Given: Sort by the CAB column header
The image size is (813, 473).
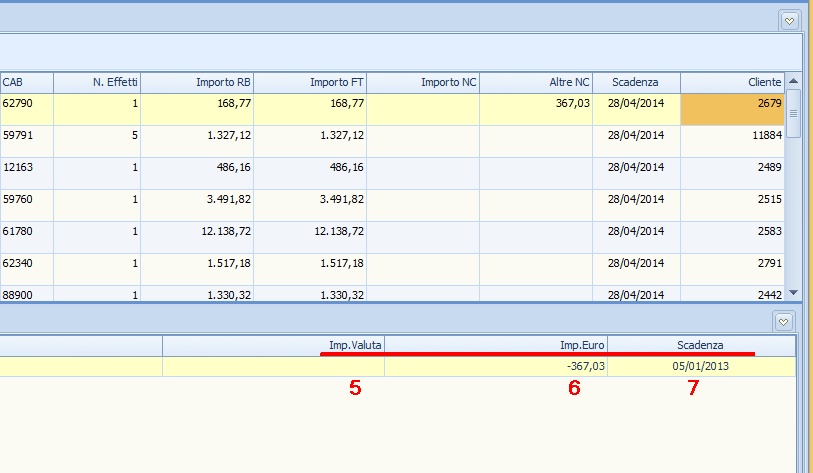Looking at the screenshot, I should pos(26,82).
